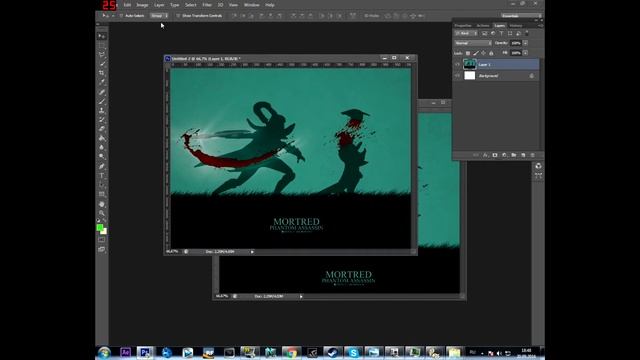This screenshot has width=640, height=360.
Task: Toggle Quick Mask mode icon
Action: click(x=102, y=240)
